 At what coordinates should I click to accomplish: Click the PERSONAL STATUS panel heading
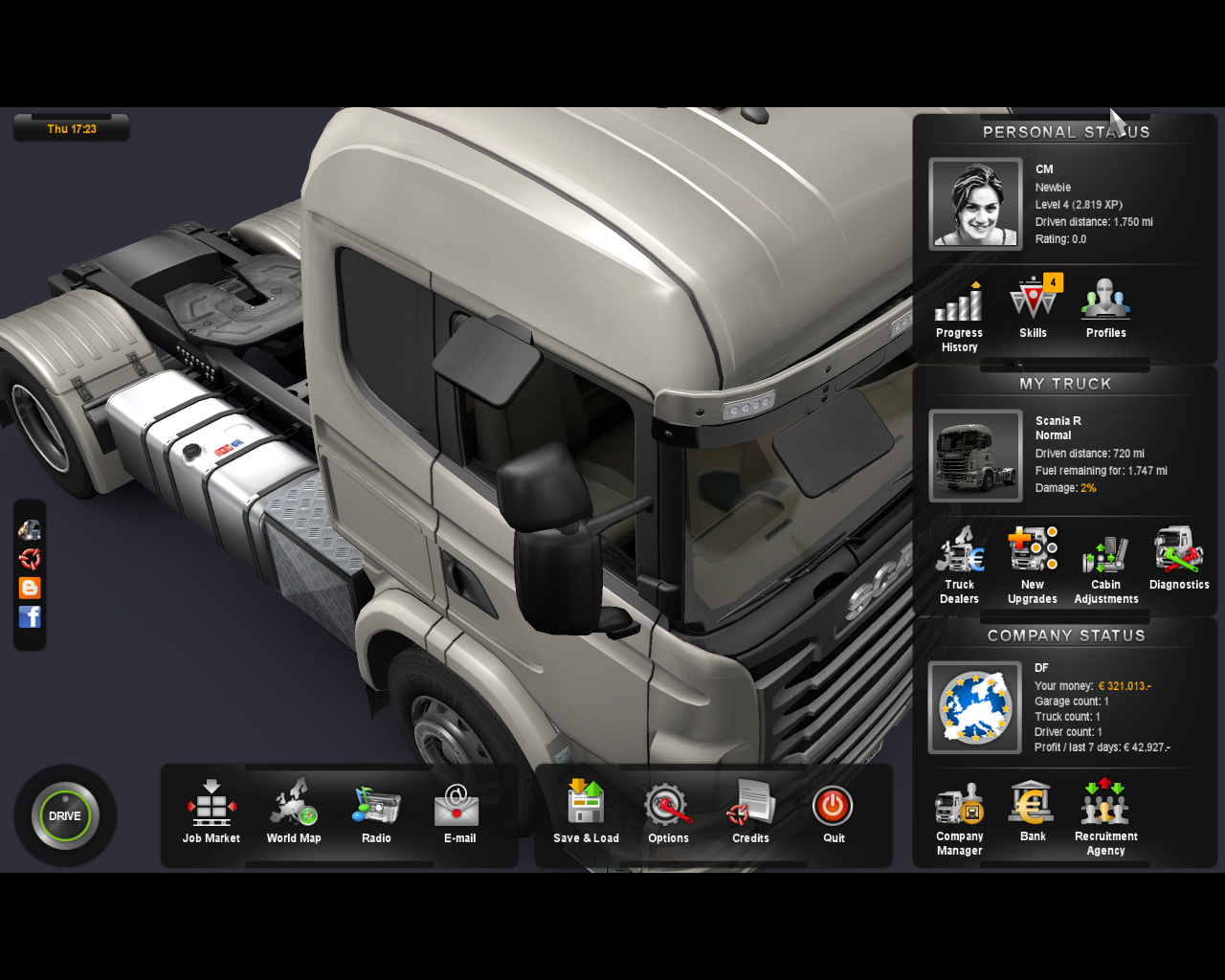[1066, 132]
